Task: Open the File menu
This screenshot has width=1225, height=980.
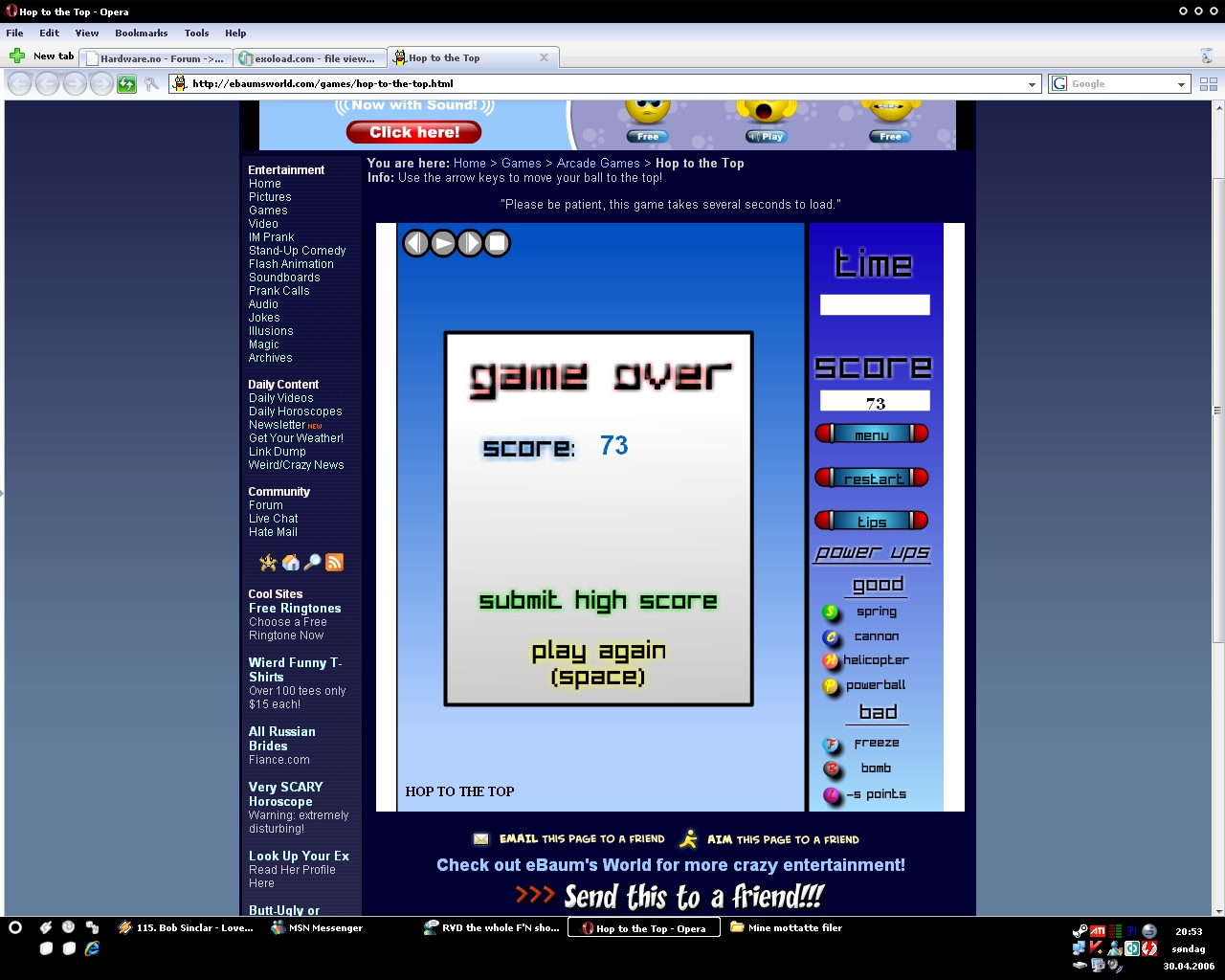Action: (x=14, y=33)
